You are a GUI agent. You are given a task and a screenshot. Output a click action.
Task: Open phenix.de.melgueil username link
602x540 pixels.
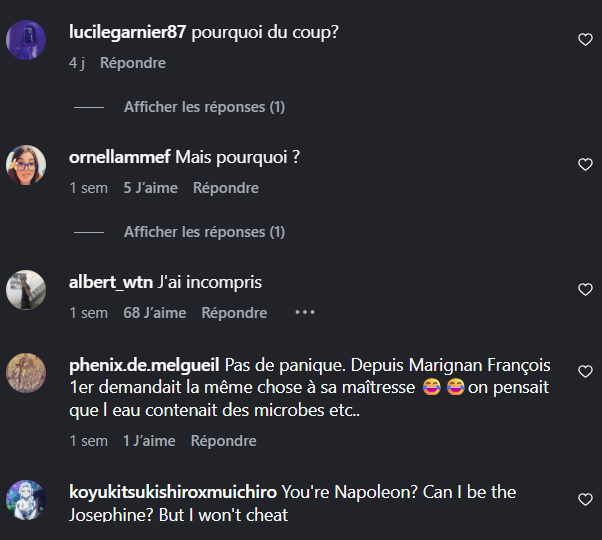click(144, 365)
